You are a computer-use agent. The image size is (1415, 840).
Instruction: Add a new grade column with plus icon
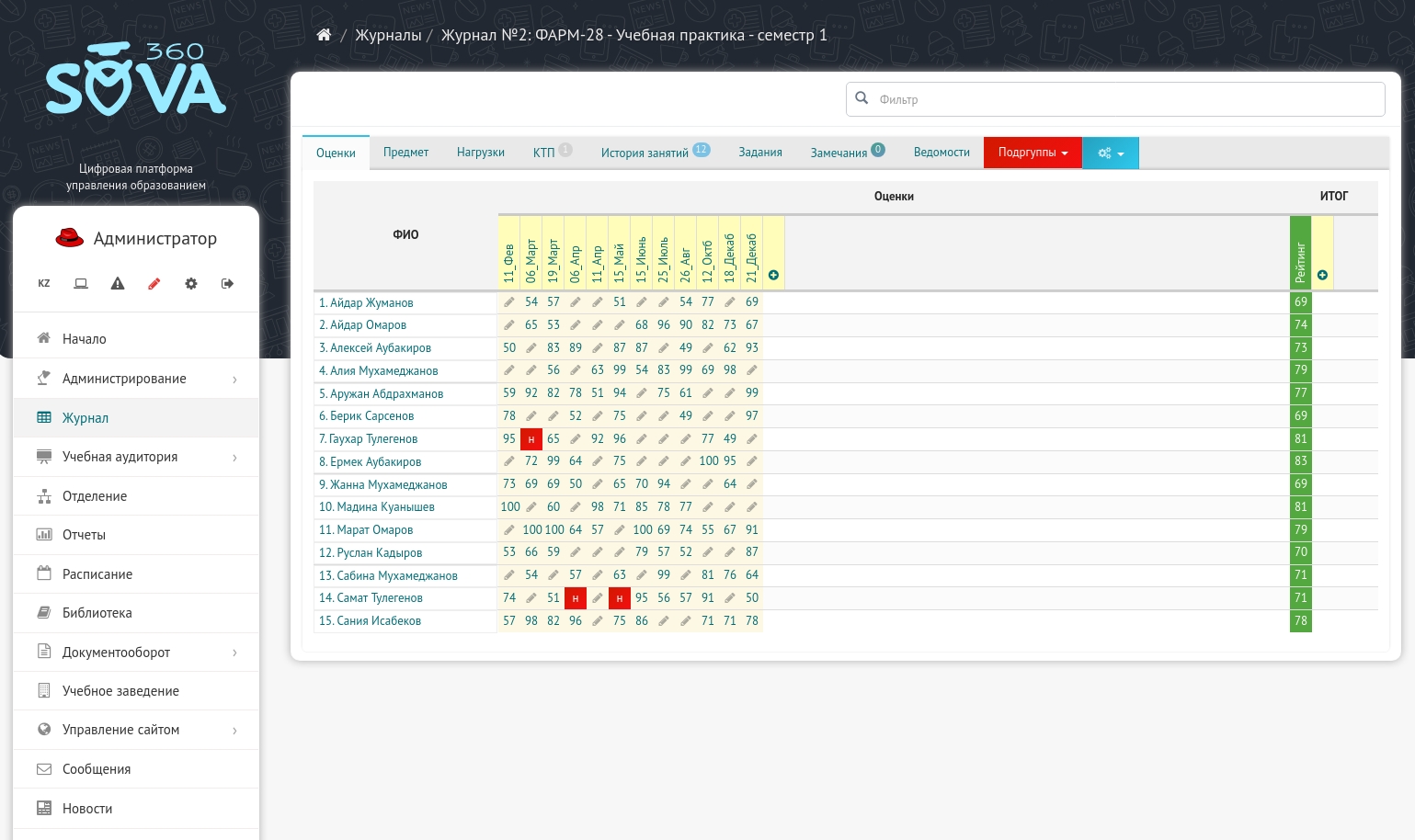point(773,276)
